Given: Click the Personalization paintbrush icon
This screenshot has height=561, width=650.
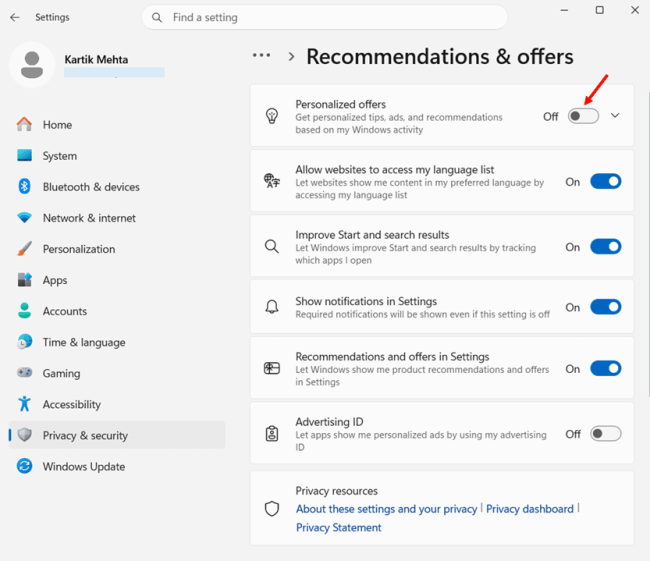Looking at the screenshot, I should 24,249.
